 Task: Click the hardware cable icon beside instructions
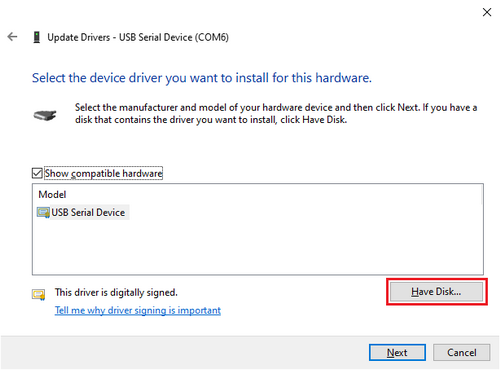pos(45,115)
